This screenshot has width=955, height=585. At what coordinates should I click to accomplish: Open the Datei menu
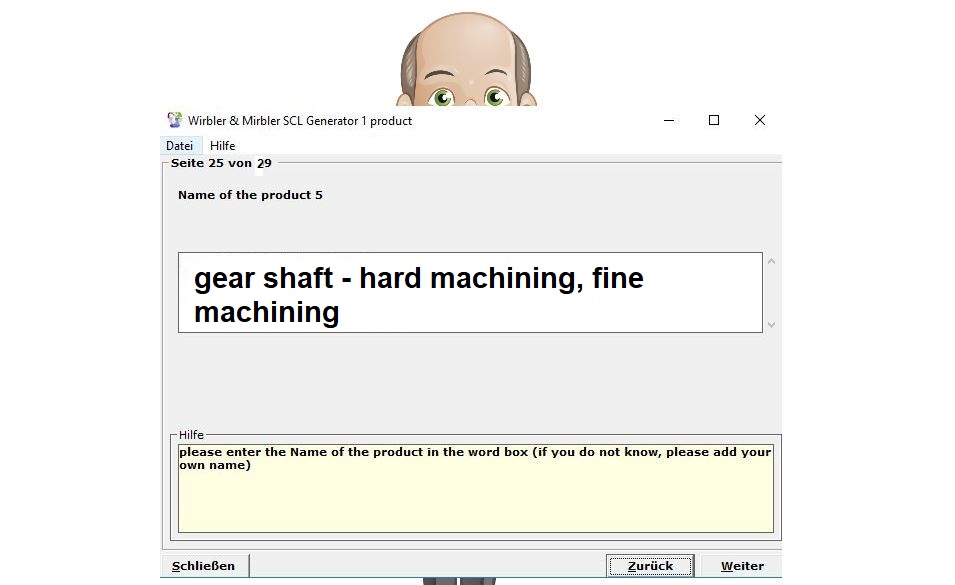tap(179, 146)
